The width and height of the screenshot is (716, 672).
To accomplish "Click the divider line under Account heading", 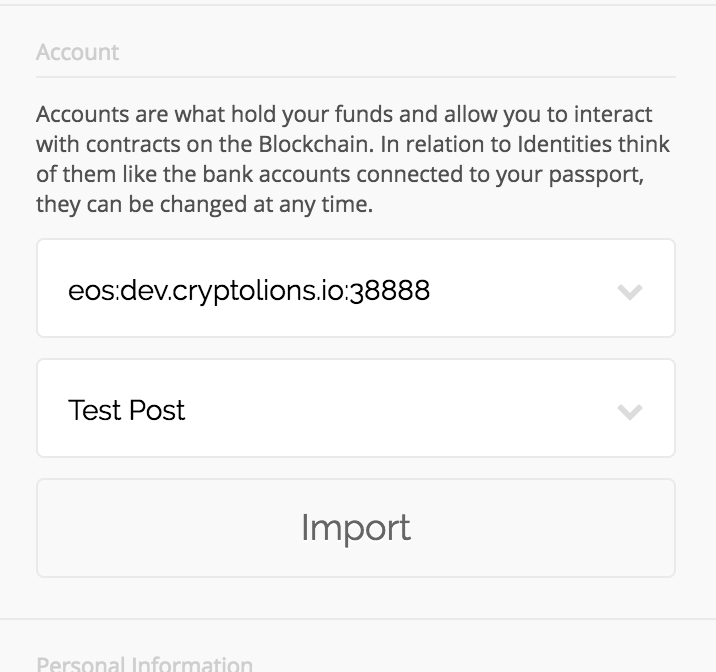I will click(356, 77).
